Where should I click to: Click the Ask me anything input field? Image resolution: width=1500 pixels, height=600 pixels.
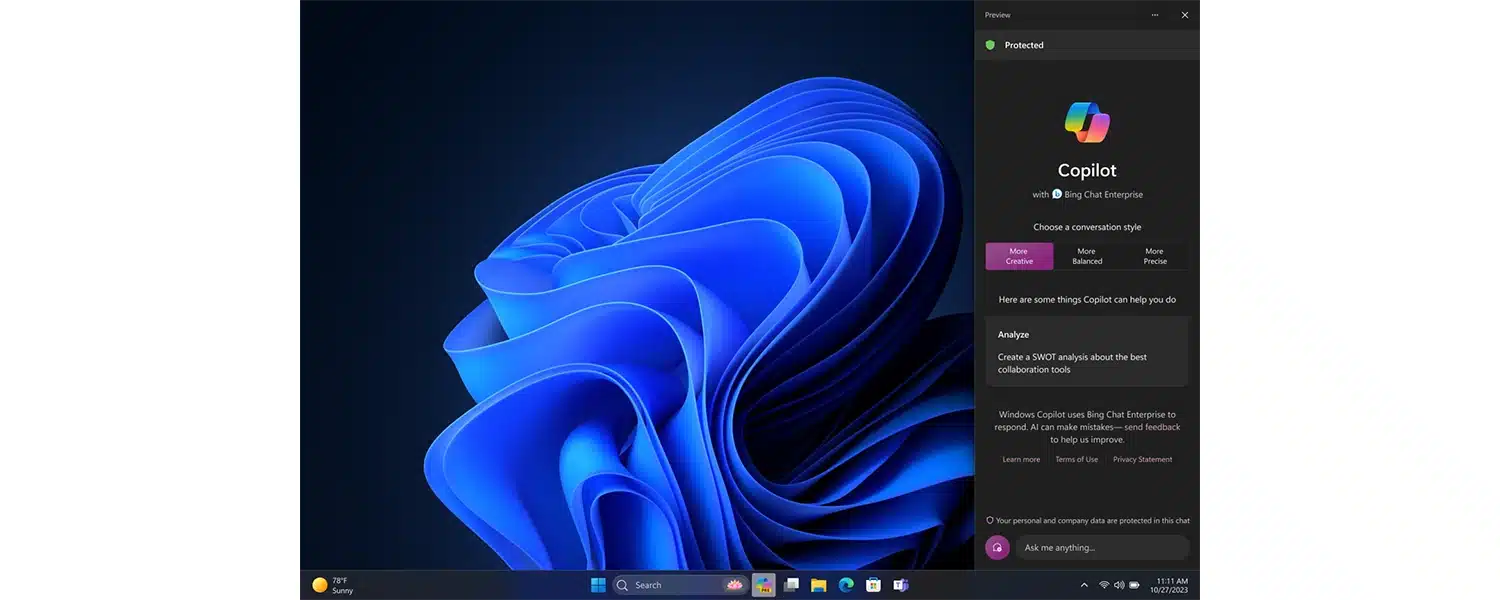1102,547
